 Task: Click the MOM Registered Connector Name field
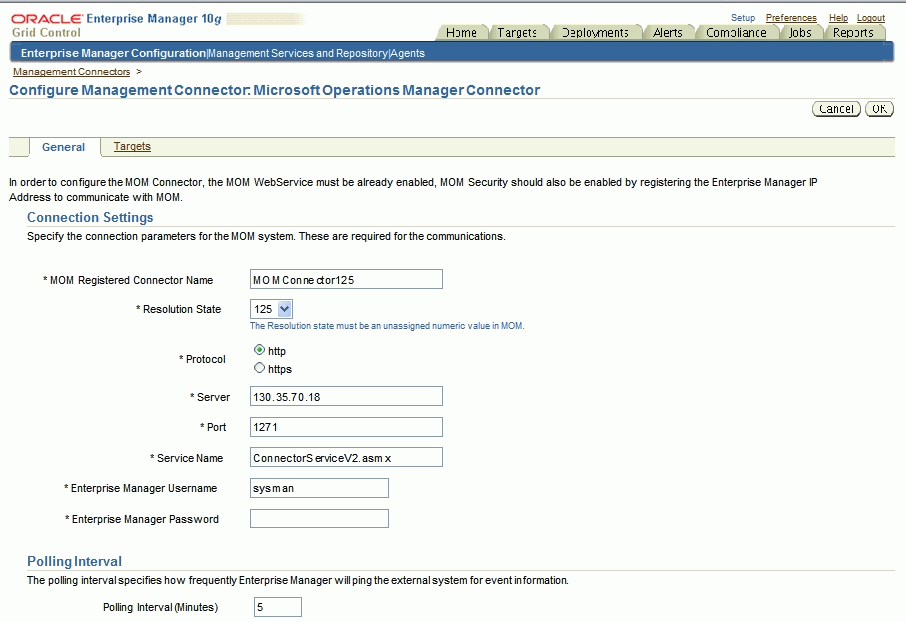pyautogui.click(x=346, y=279)
